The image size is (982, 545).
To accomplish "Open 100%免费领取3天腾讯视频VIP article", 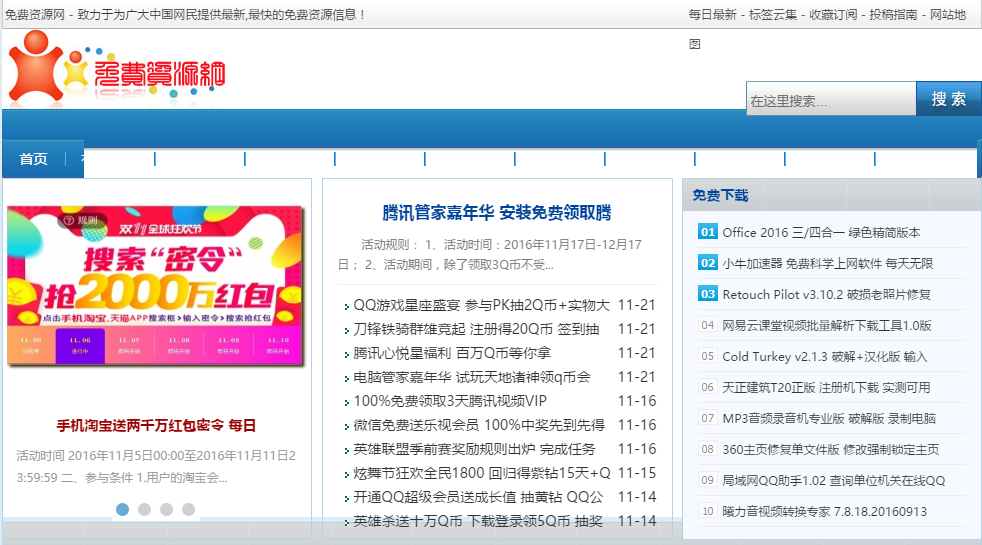I will click(x=450, y=401).
